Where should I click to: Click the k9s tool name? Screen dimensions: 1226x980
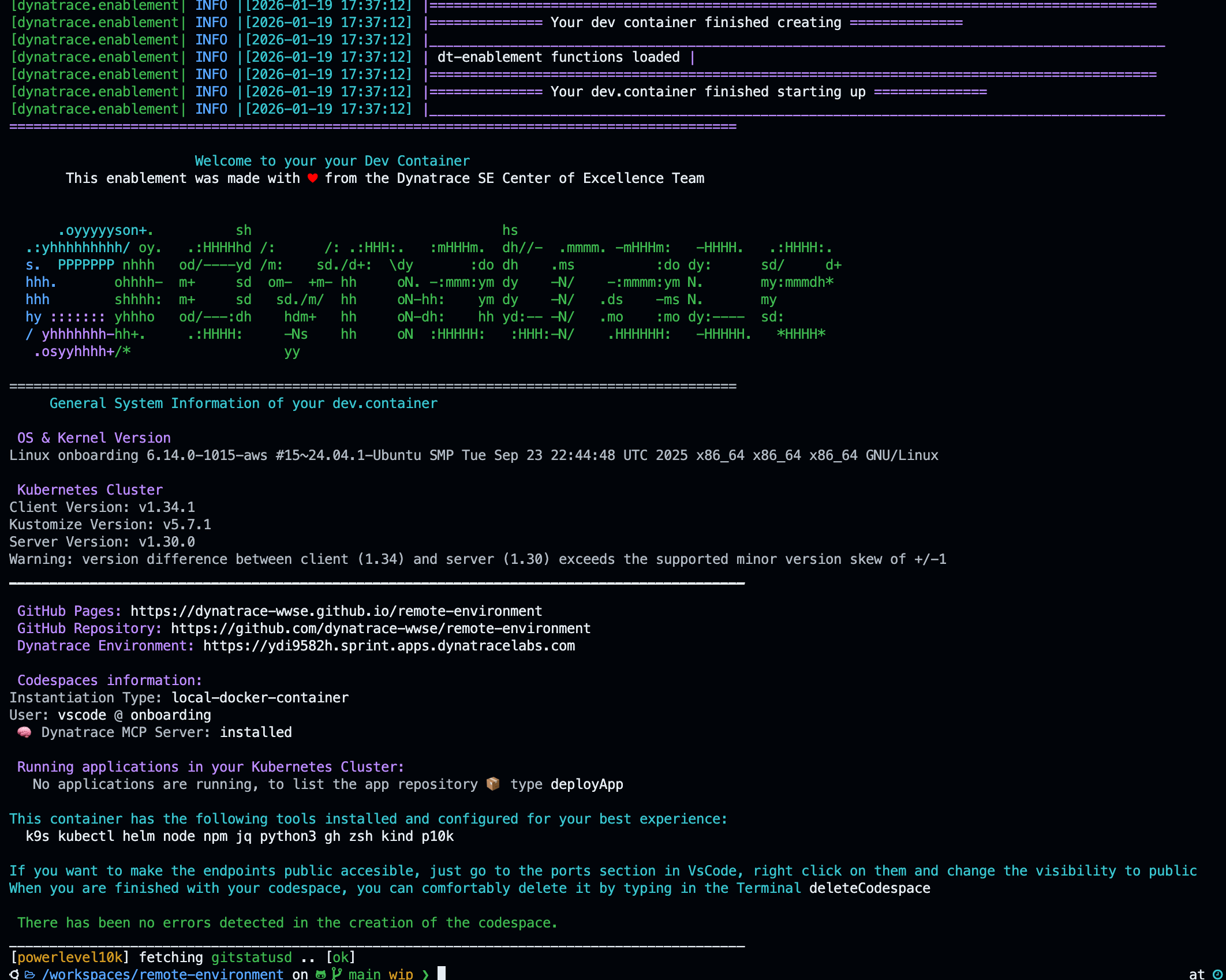pyautogui.click(x=38, y=836)
